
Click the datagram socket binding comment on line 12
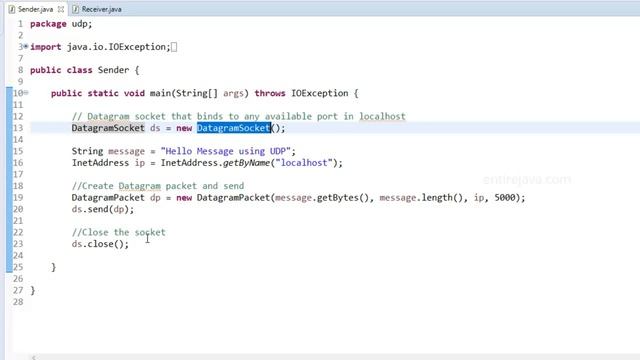pyautogui.click(x=239, y=117)
